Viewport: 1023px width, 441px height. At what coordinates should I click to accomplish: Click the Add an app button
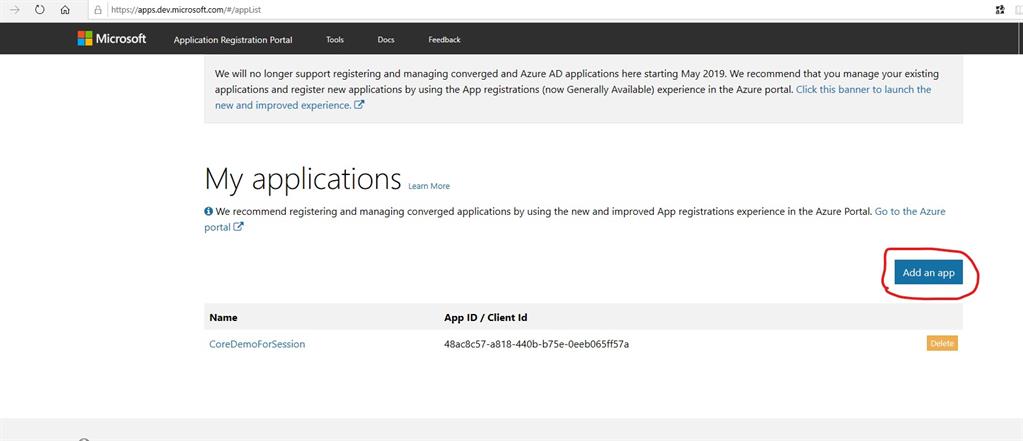[928, 273]
